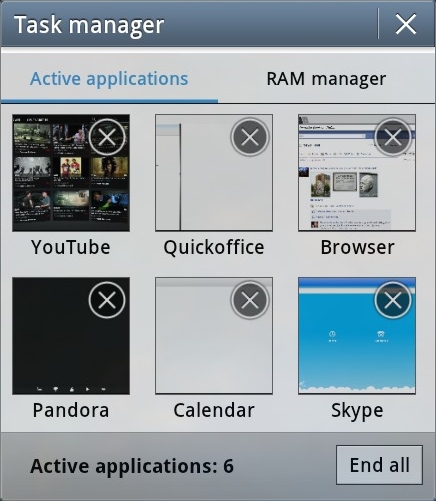
Task: End the YouTube app with its X icon
Action: [x=107, y=137]
